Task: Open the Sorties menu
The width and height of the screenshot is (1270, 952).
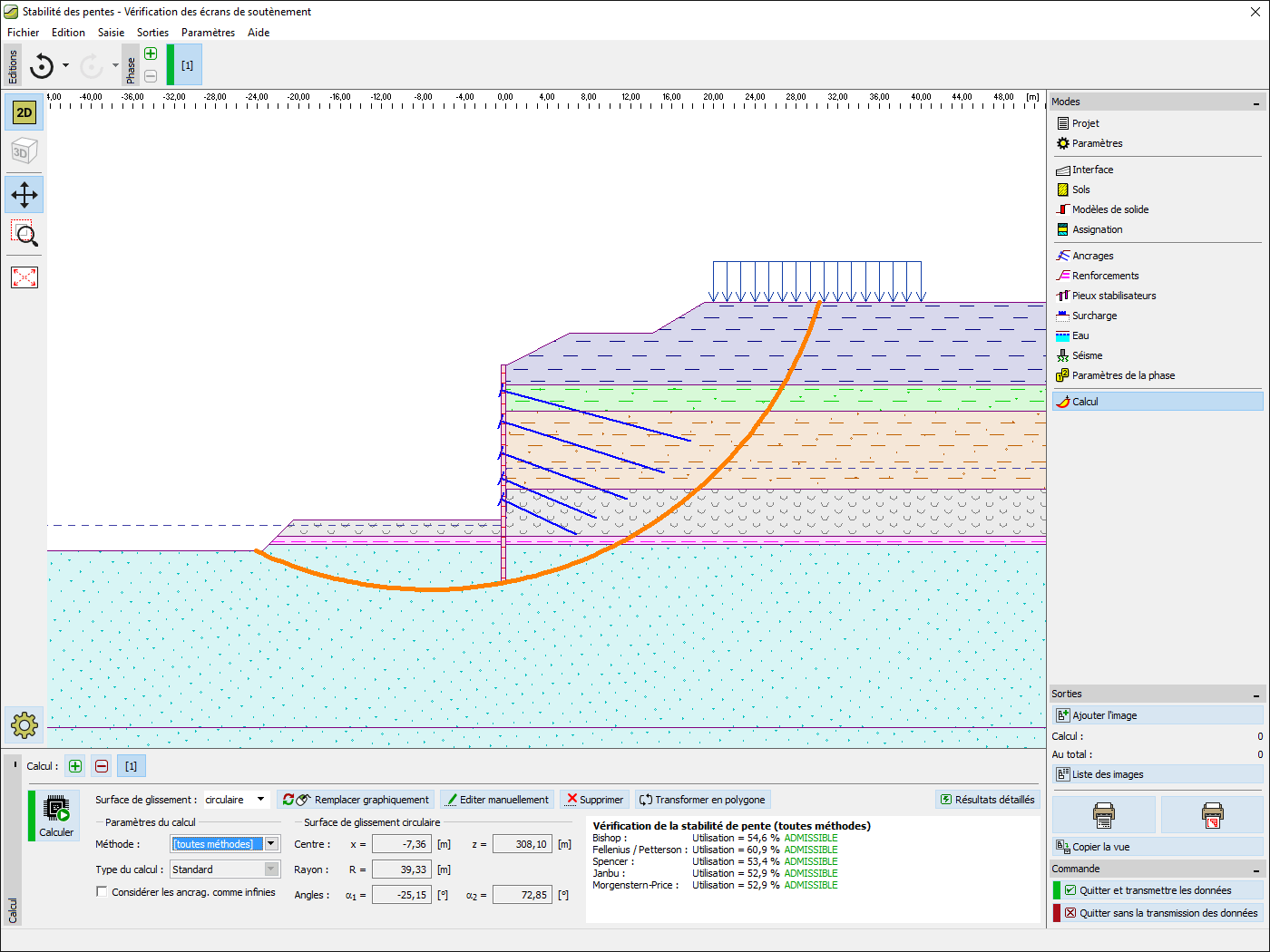Action: (152, 33)
